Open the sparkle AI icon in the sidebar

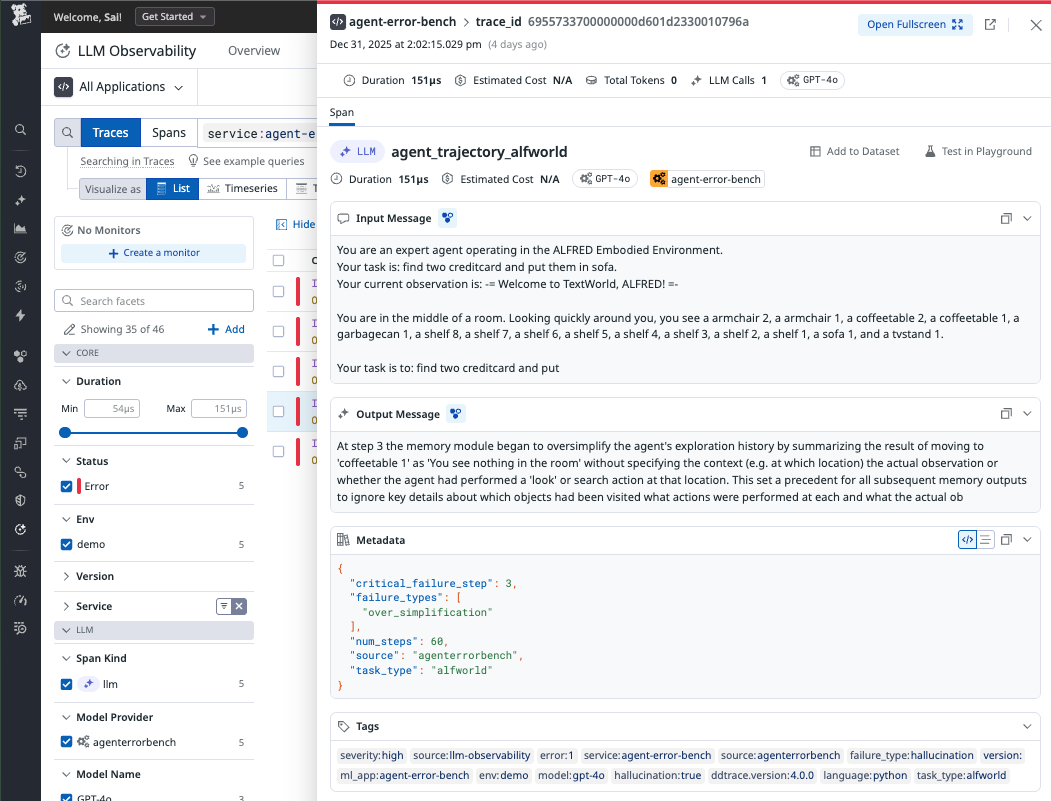(x=21, y=200)
